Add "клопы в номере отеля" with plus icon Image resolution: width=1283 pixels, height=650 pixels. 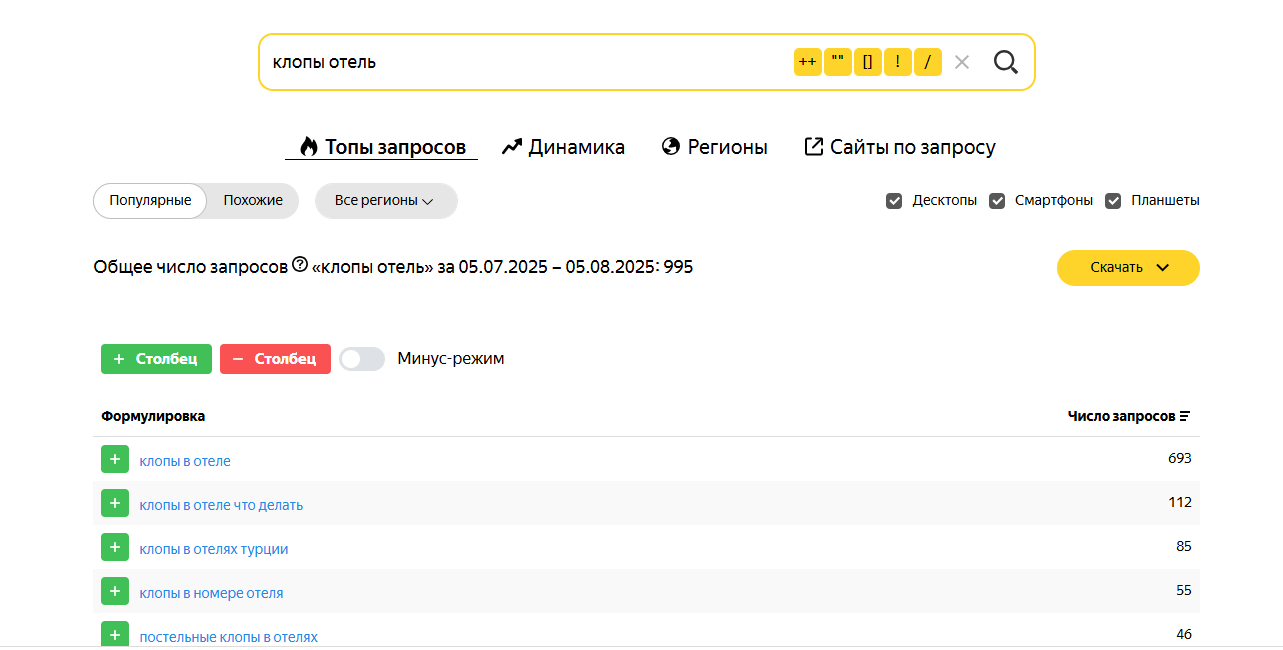(x=115, y=591)
